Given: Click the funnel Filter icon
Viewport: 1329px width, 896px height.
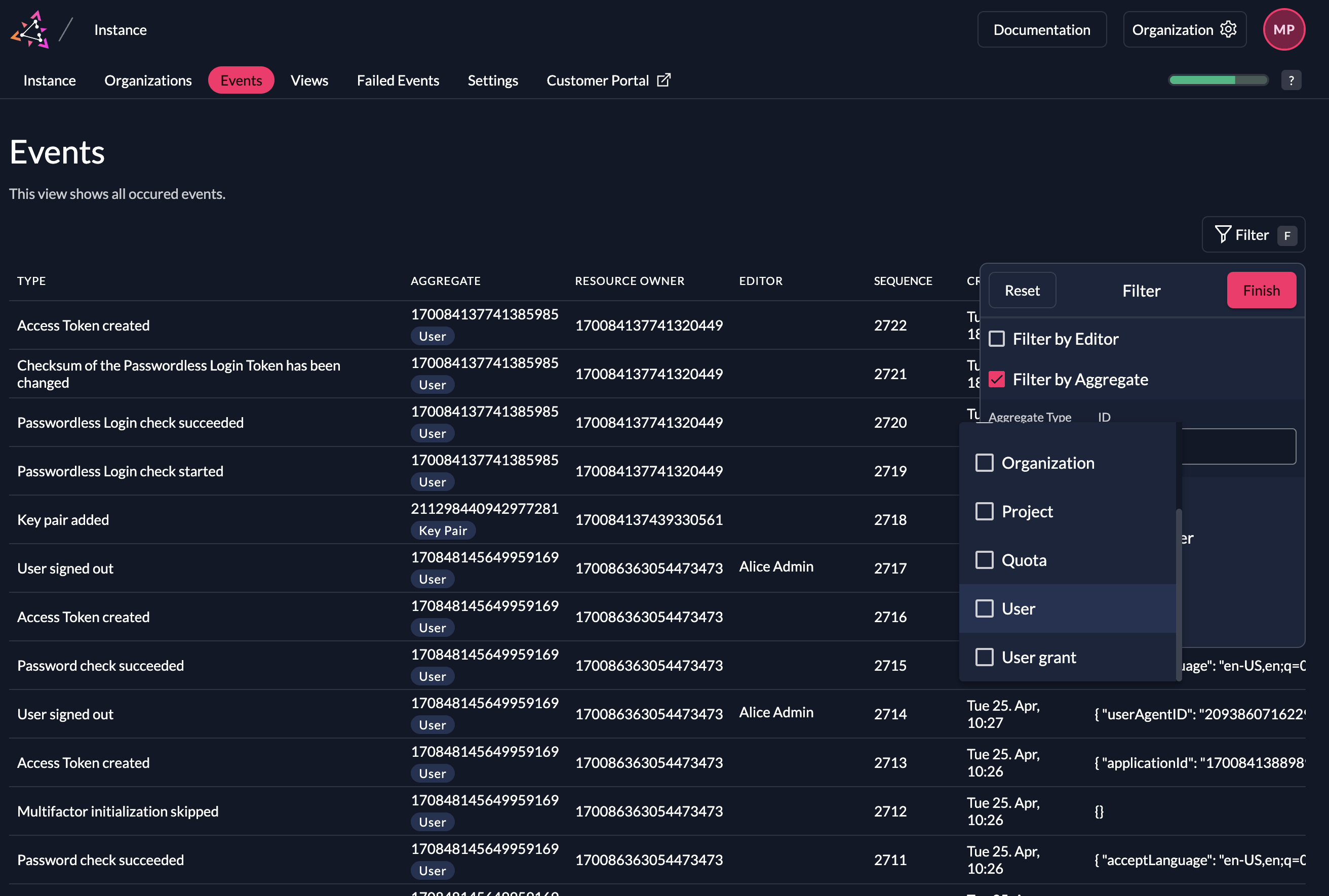Looking at the screenshot, I should (1222, 234).
